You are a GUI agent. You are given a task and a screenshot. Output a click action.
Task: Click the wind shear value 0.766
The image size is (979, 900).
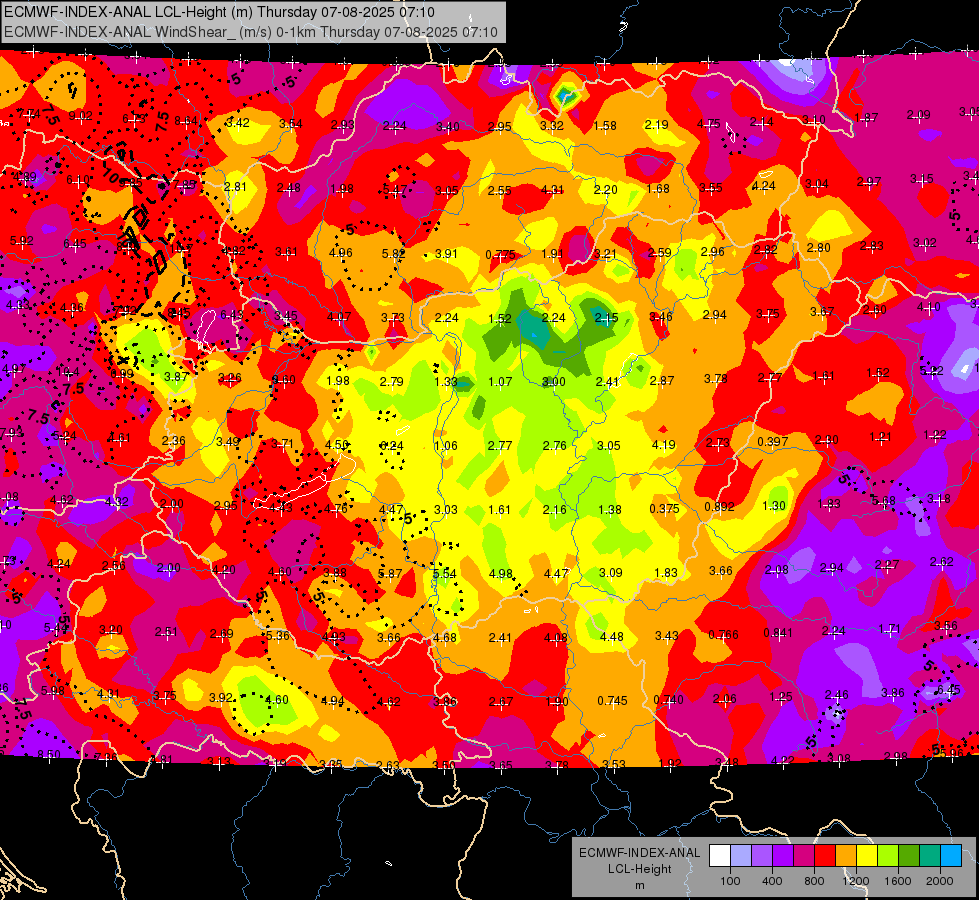pos(723,635)
